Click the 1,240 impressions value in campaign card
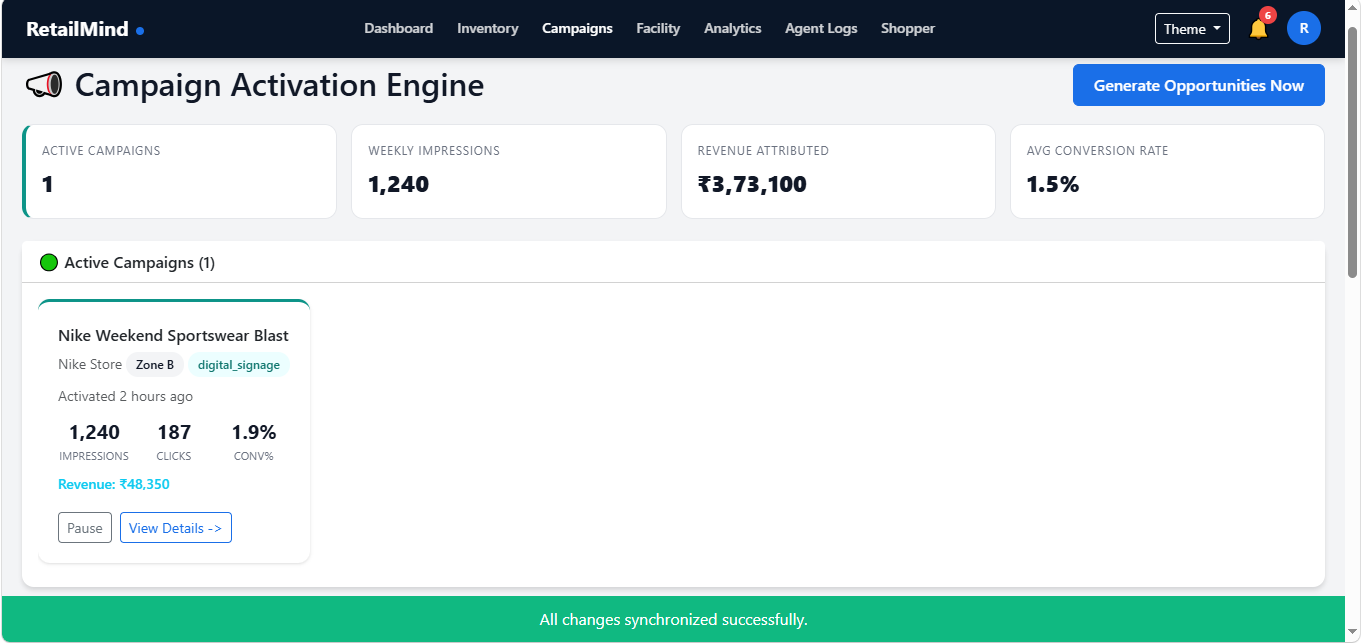 pos(94,432)
